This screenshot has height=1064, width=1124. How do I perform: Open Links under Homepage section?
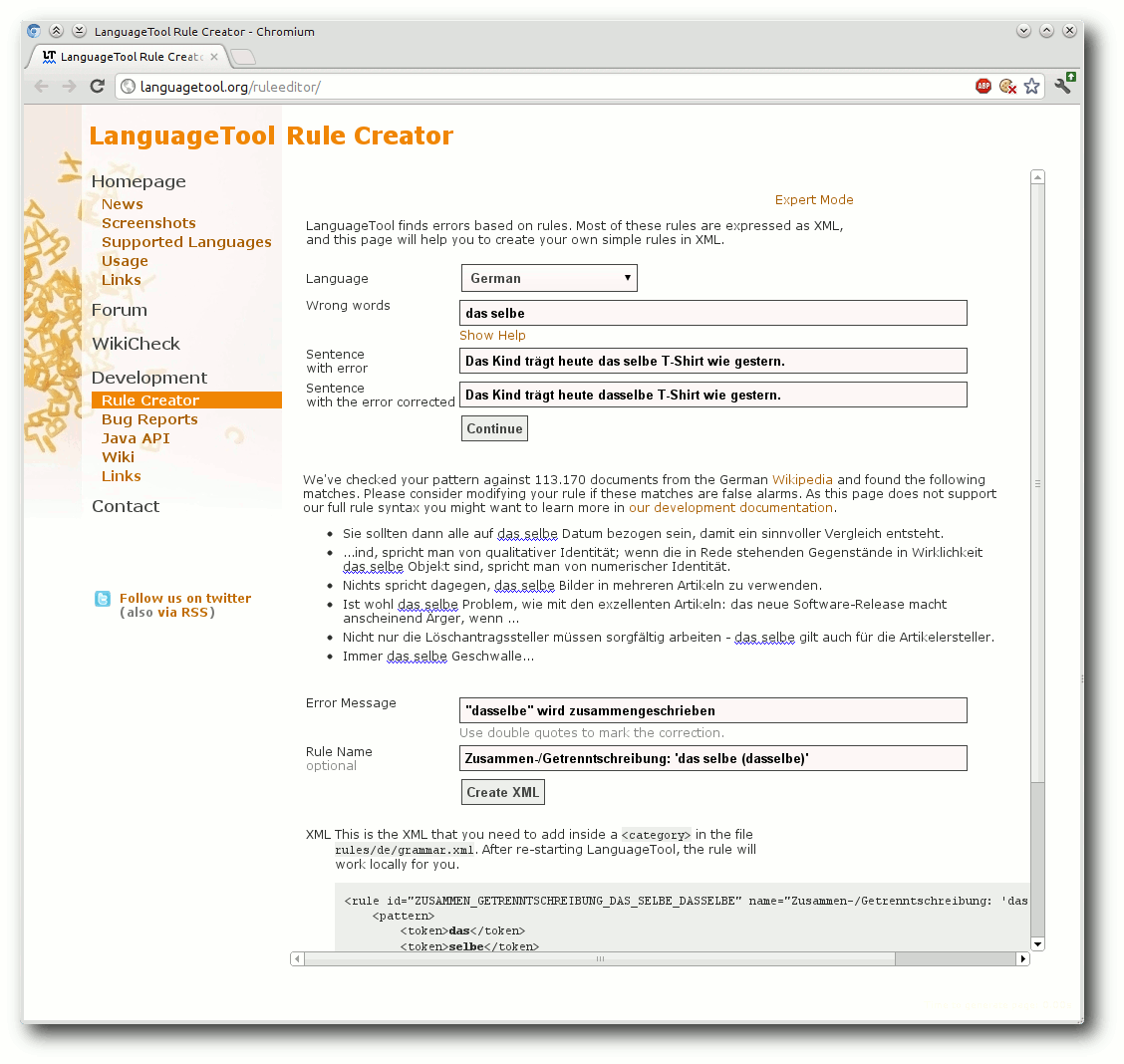[122, 280]
